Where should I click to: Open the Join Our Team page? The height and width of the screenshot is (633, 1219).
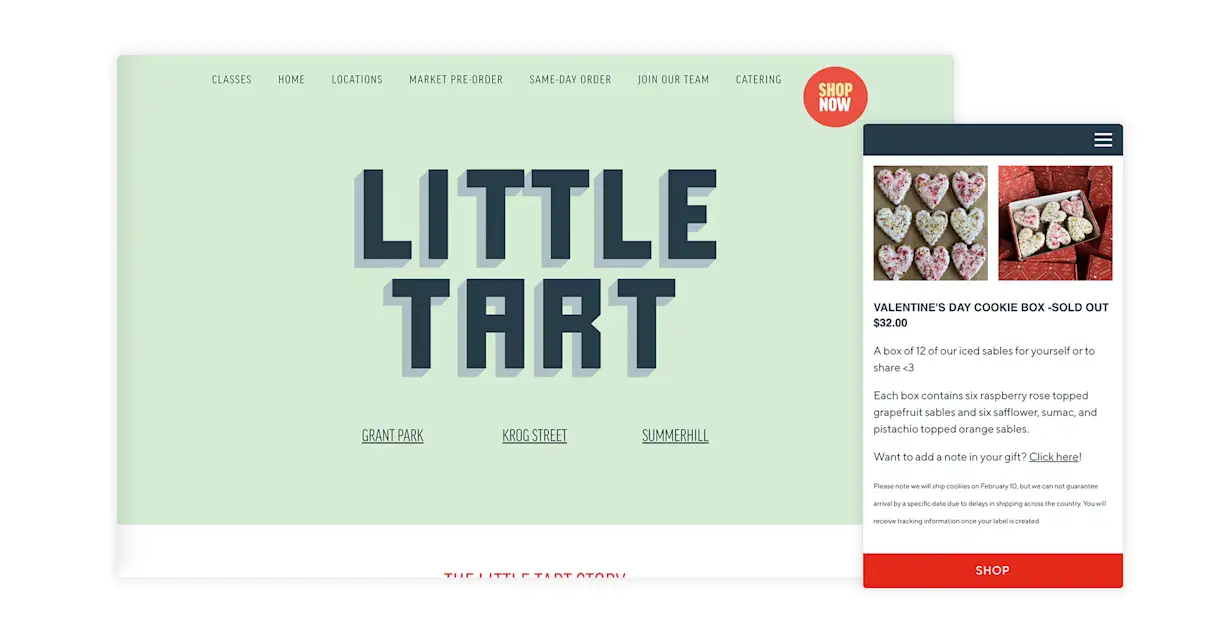coord(673,80)
